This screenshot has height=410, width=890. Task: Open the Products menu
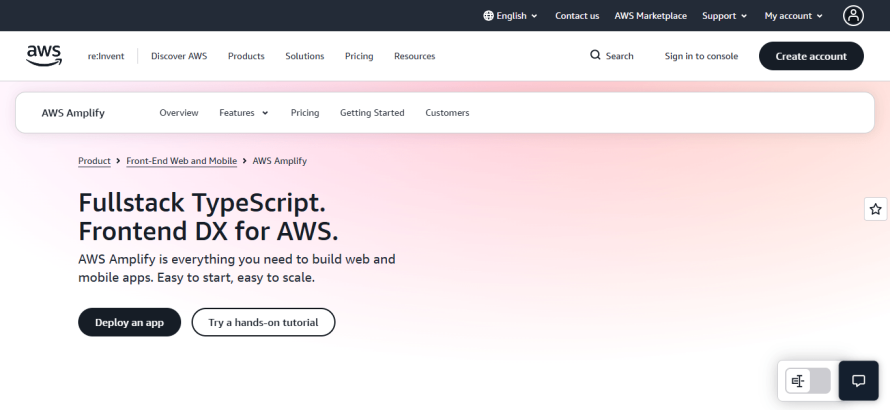[x=246, y=56]
